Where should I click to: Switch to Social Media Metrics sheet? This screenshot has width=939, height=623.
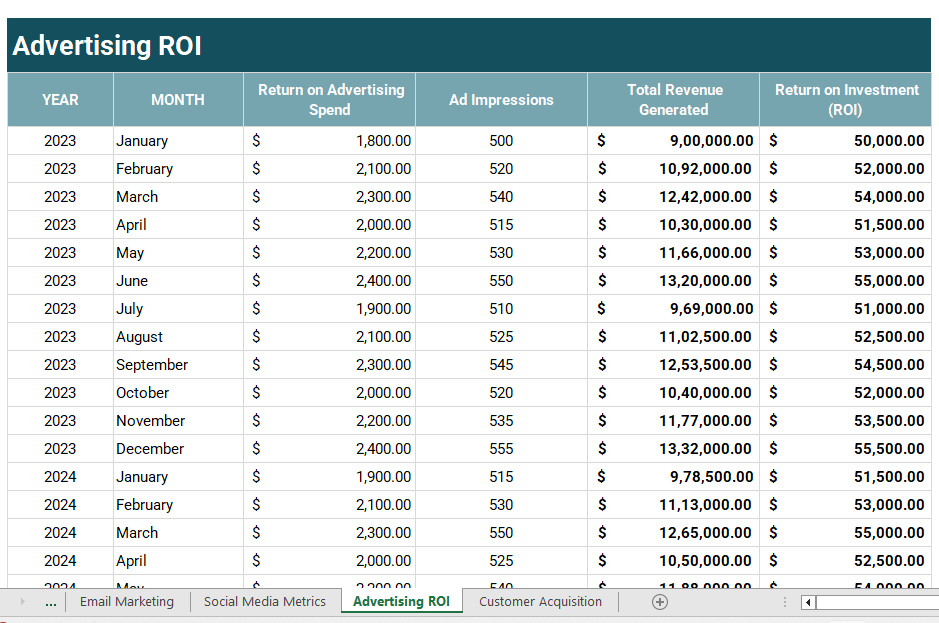point(265,602)
